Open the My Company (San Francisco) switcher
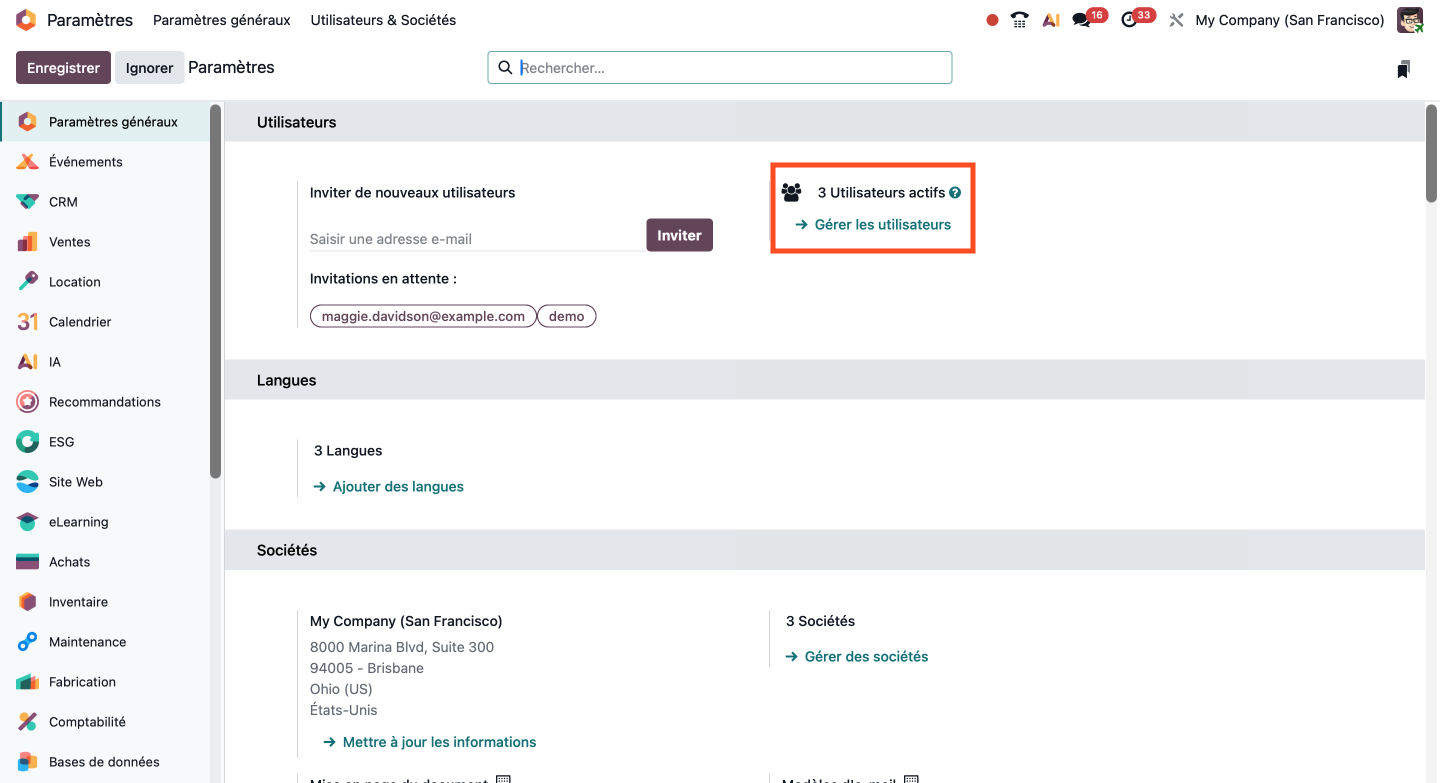Viewport: 1441px width, 783px height. click(1289, 20)
